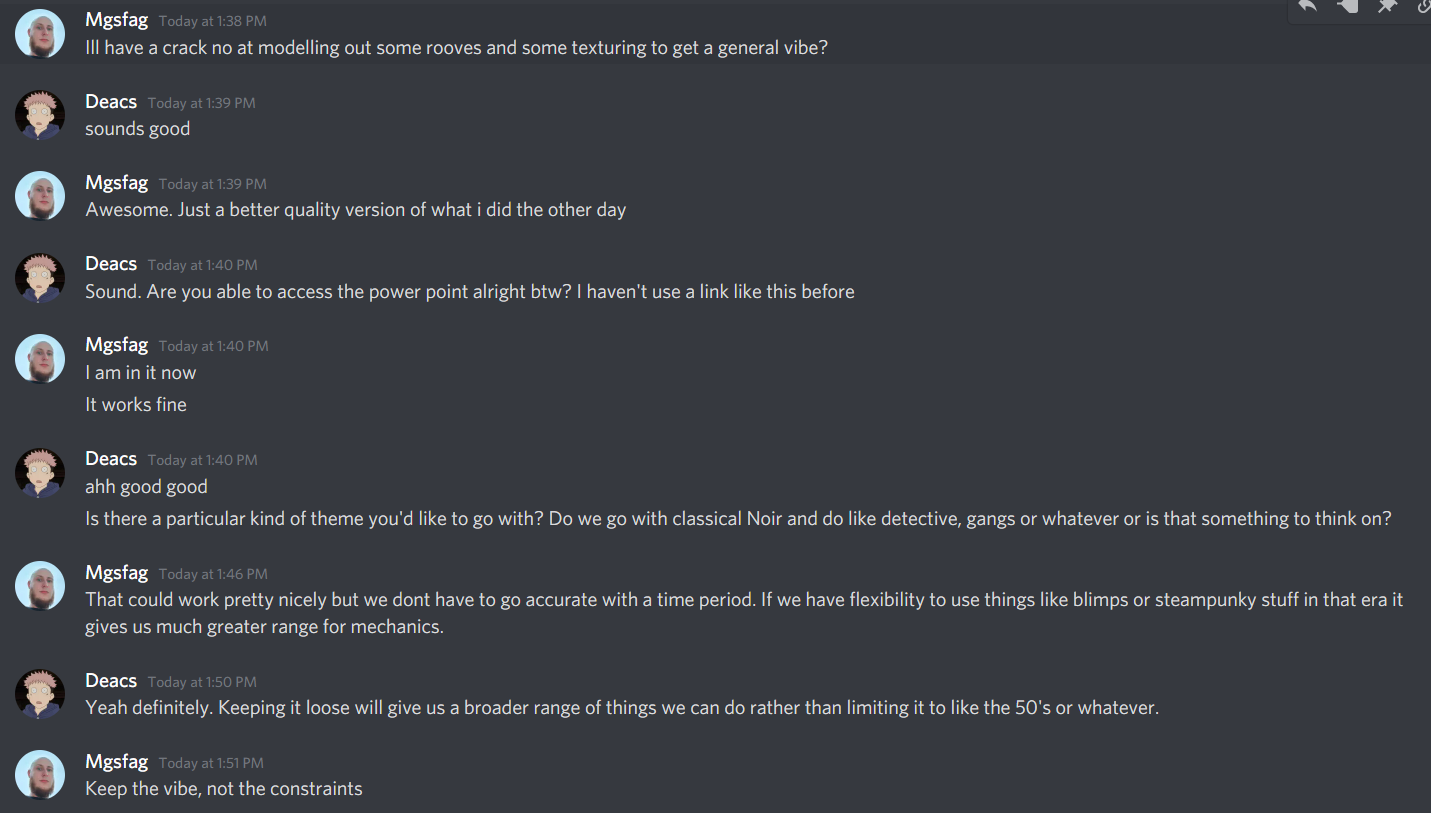Image resolution: width=1431 pixels, height=813 pixels.
Task: Click the Deacs username on the power point message
Action: [111, 264]
